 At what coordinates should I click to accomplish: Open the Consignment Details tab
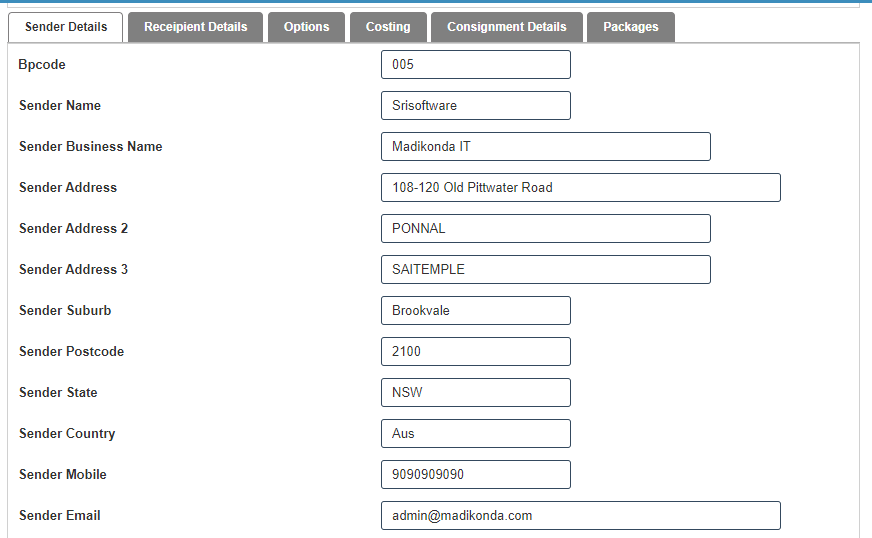(x=506, y=27)
